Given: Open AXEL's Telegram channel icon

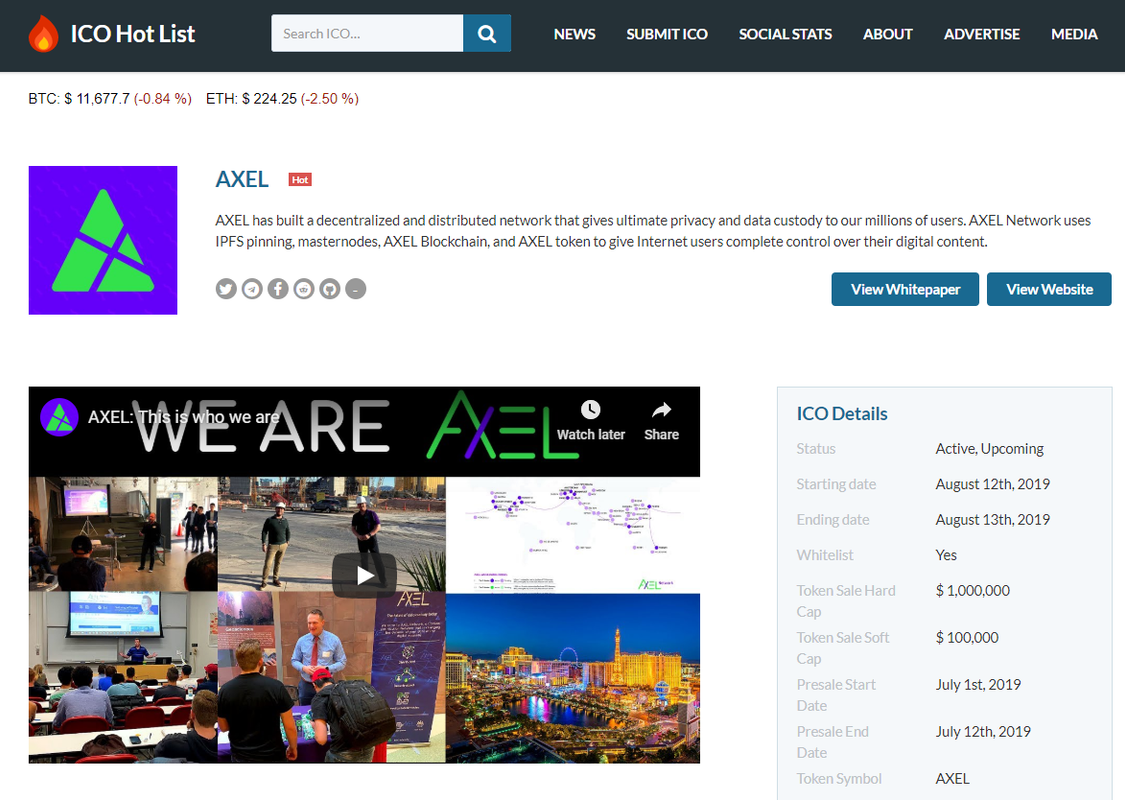Looking at the screenshot, I should tap(252, 288).
